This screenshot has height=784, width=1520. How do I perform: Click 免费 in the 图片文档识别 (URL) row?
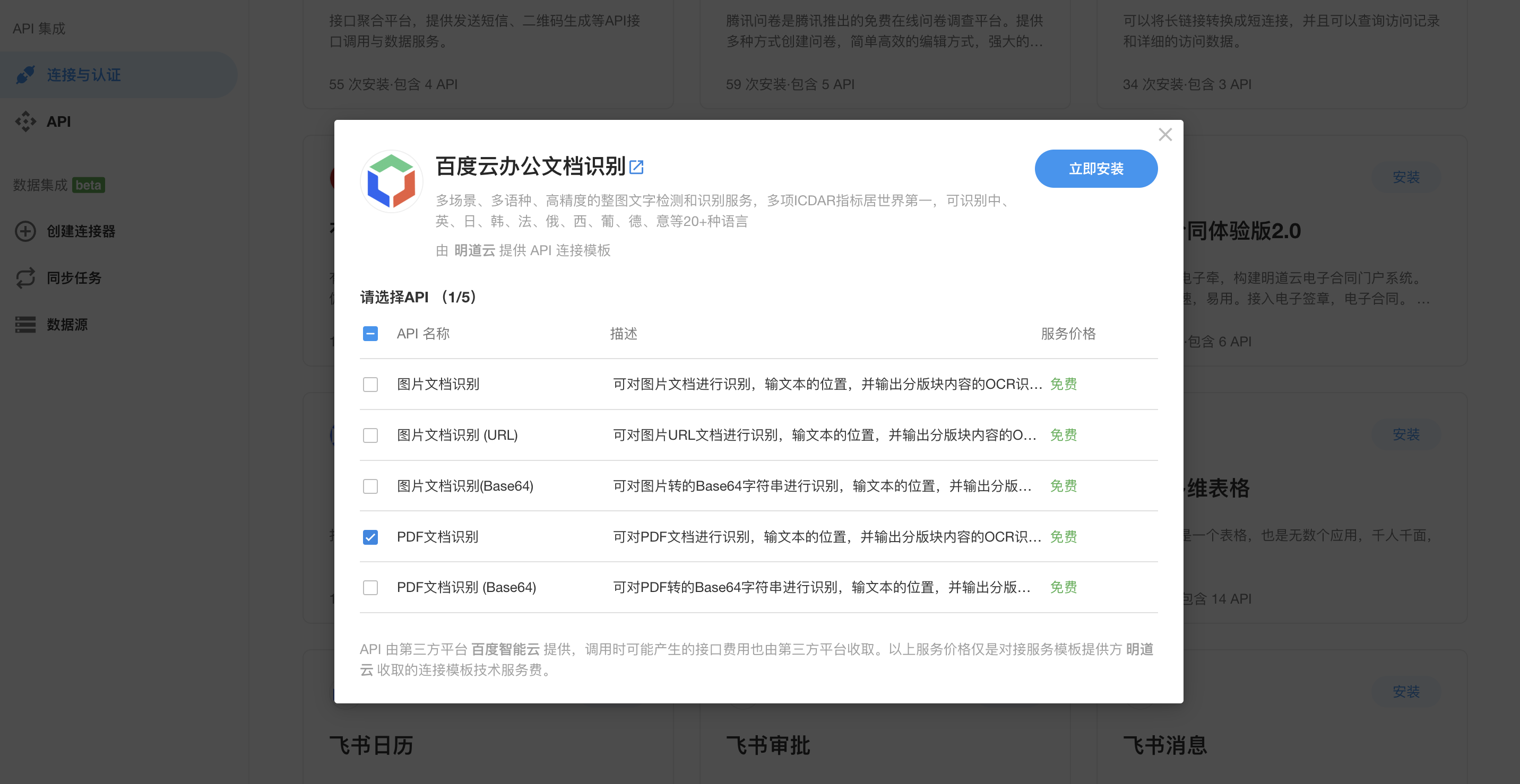[1063, 435]
